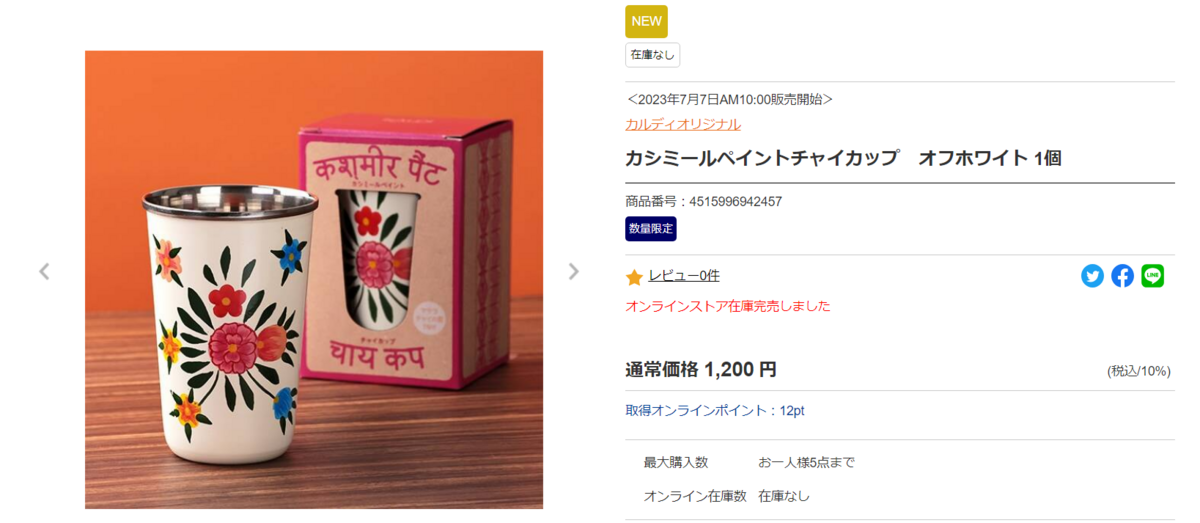Open the レビュー0件 reviews link
The width and height of the screenshot is (1200, 523).
(684, 275)
